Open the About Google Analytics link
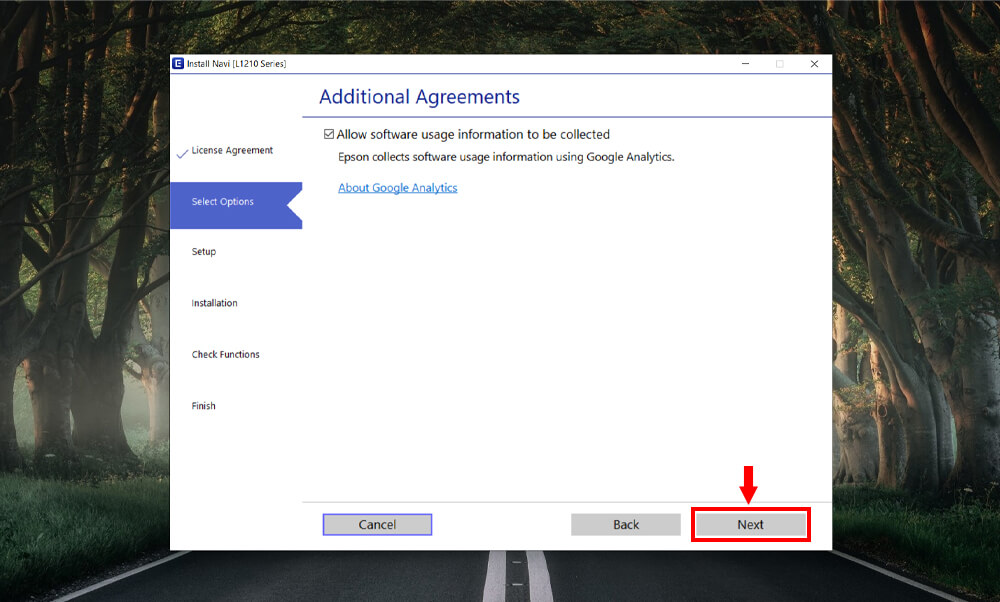 397,188
